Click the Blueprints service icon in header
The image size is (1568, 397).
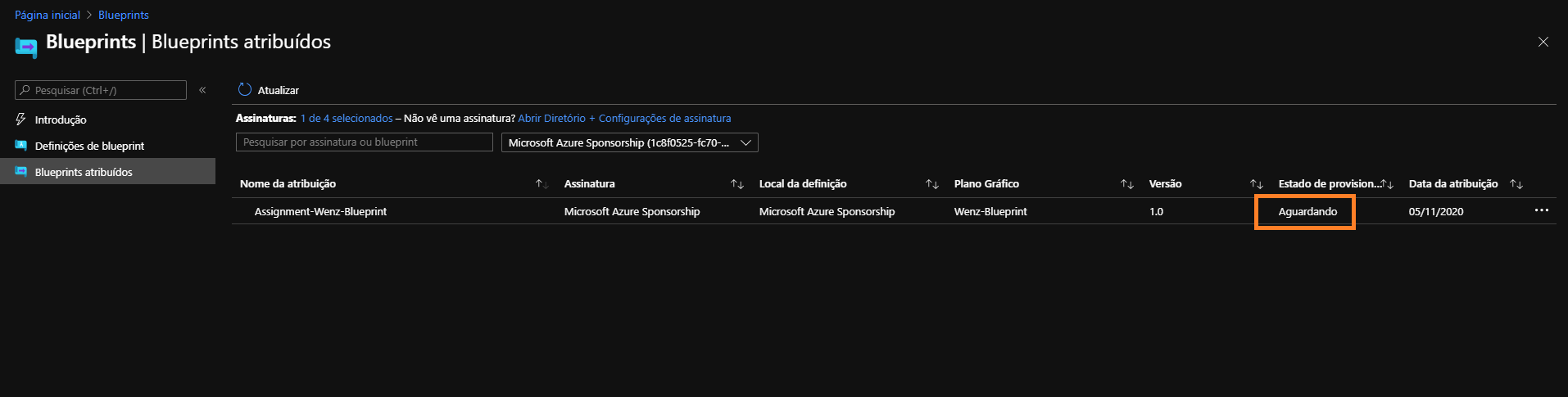[26, 48]
